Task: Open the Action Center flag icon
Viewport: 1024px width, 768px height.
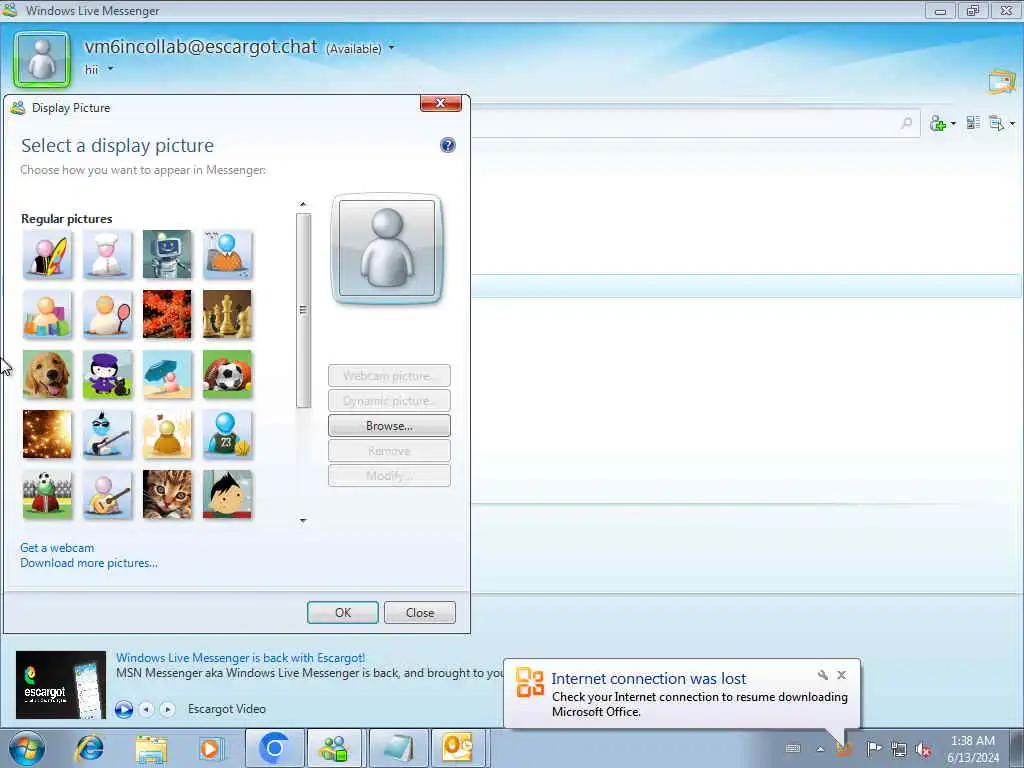Action: click(x=874, y=748)
